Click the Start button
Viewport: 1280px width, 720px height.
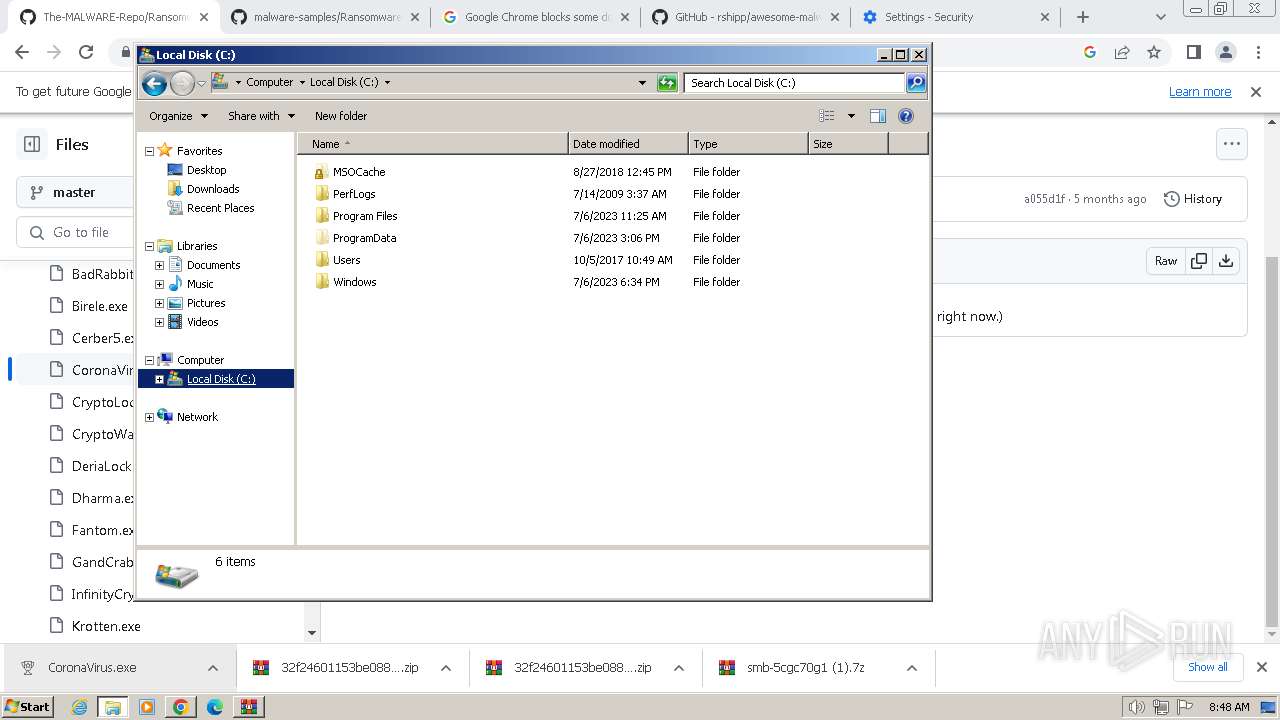(27, 707)
